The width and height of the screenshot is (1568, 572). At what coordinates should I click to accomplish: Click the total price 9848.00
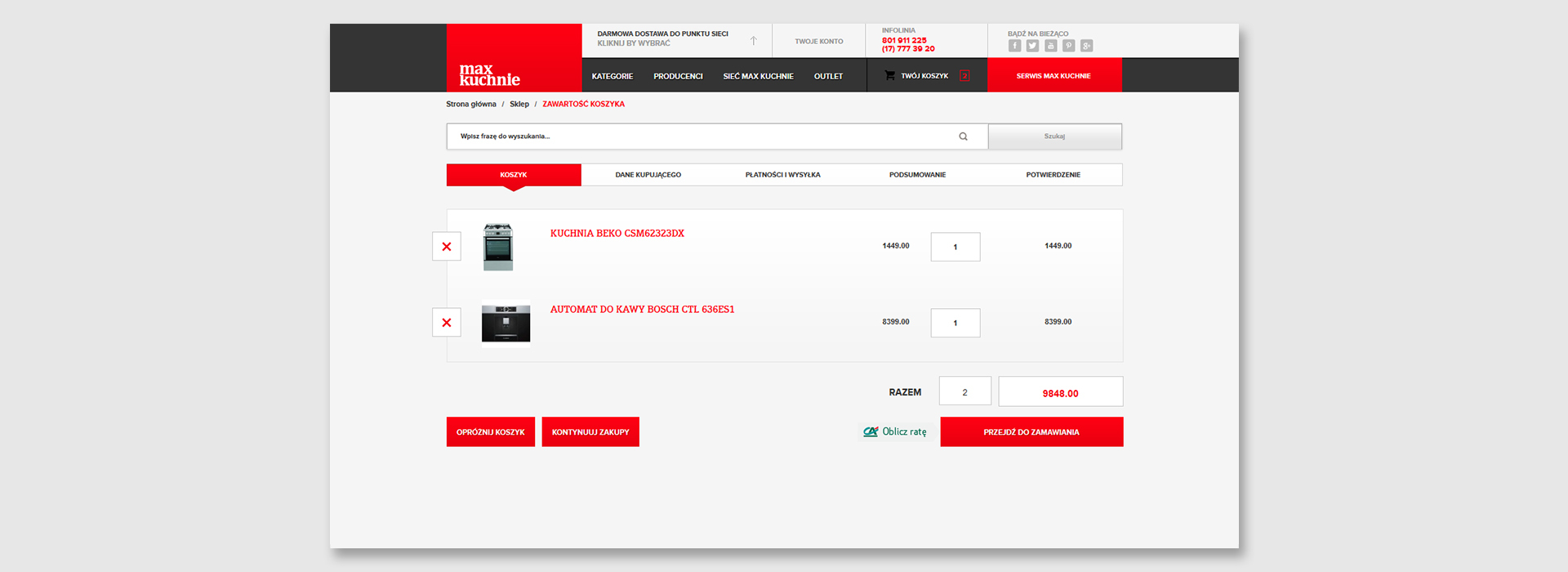coord(1060,393)
